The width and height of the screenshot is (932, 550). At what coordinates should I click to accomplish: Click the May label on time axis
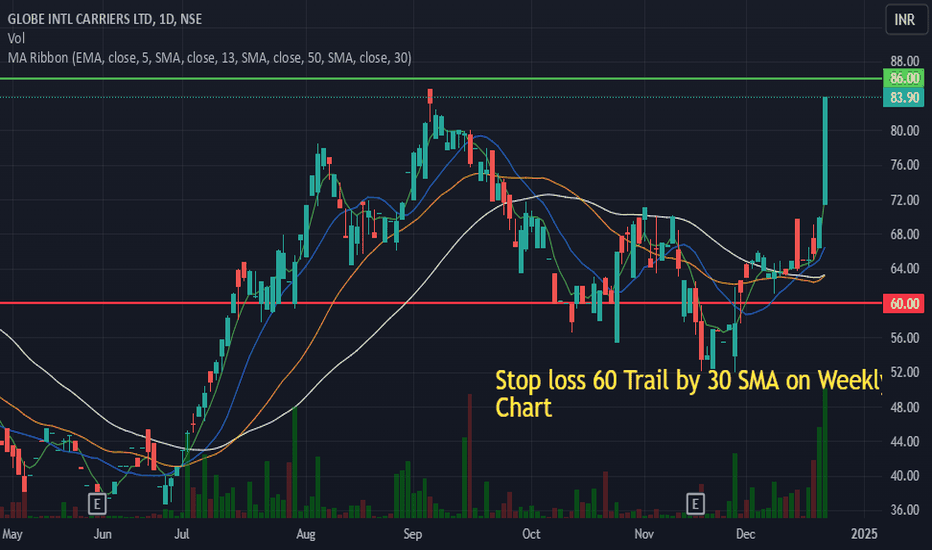pyautogui.click(x=12, y=534)
